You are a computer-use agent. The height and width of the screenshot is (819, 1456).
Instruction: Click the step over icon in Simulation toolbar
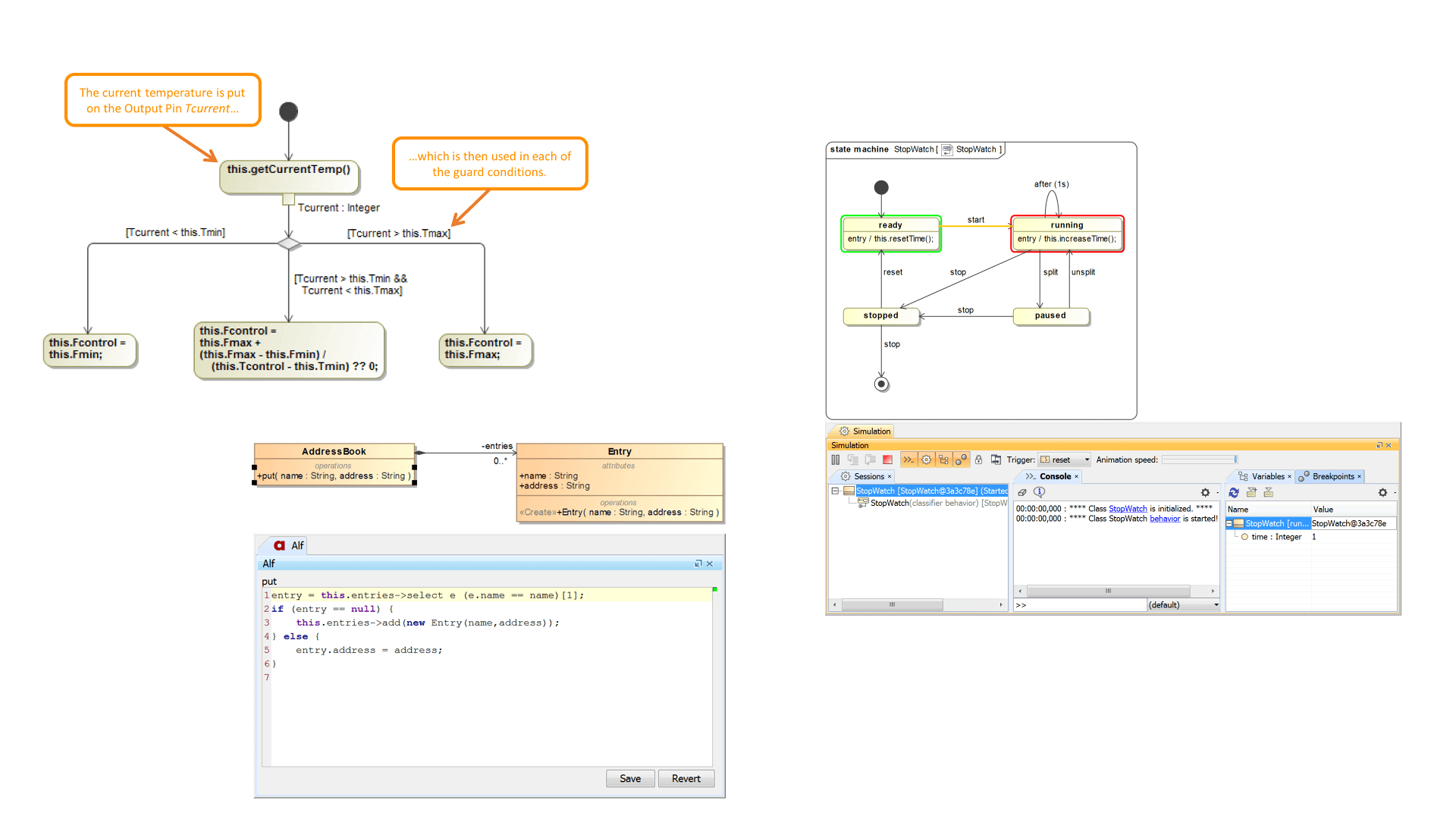(871, 460)
